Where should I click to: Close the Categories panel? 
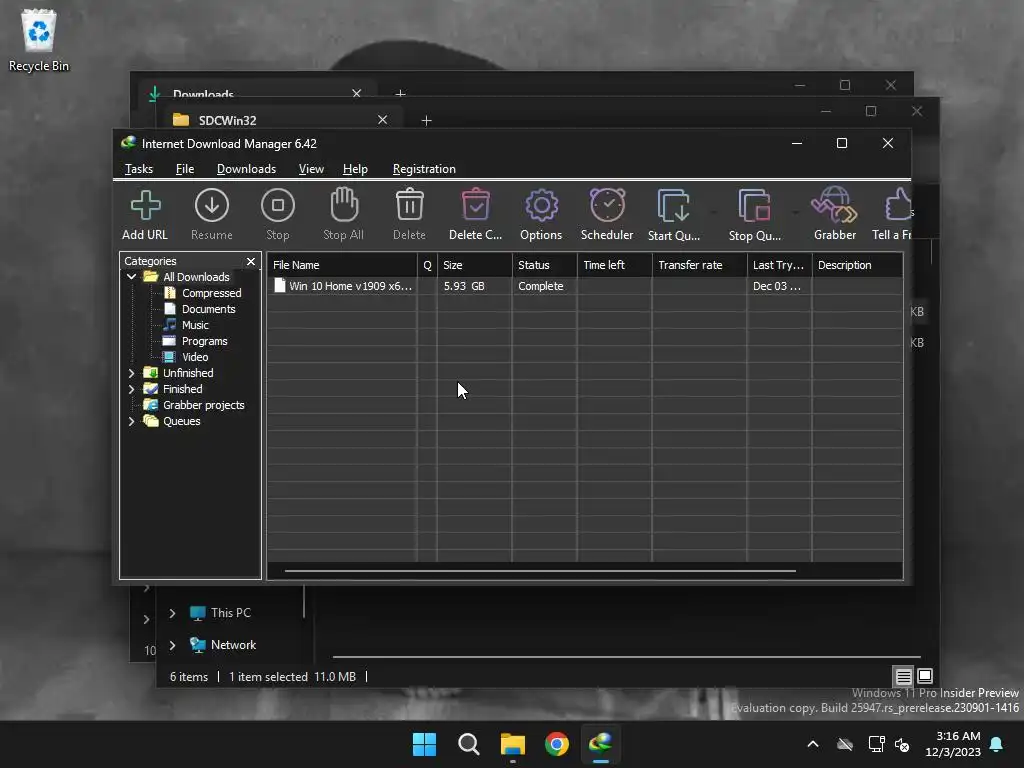[251, 261]
